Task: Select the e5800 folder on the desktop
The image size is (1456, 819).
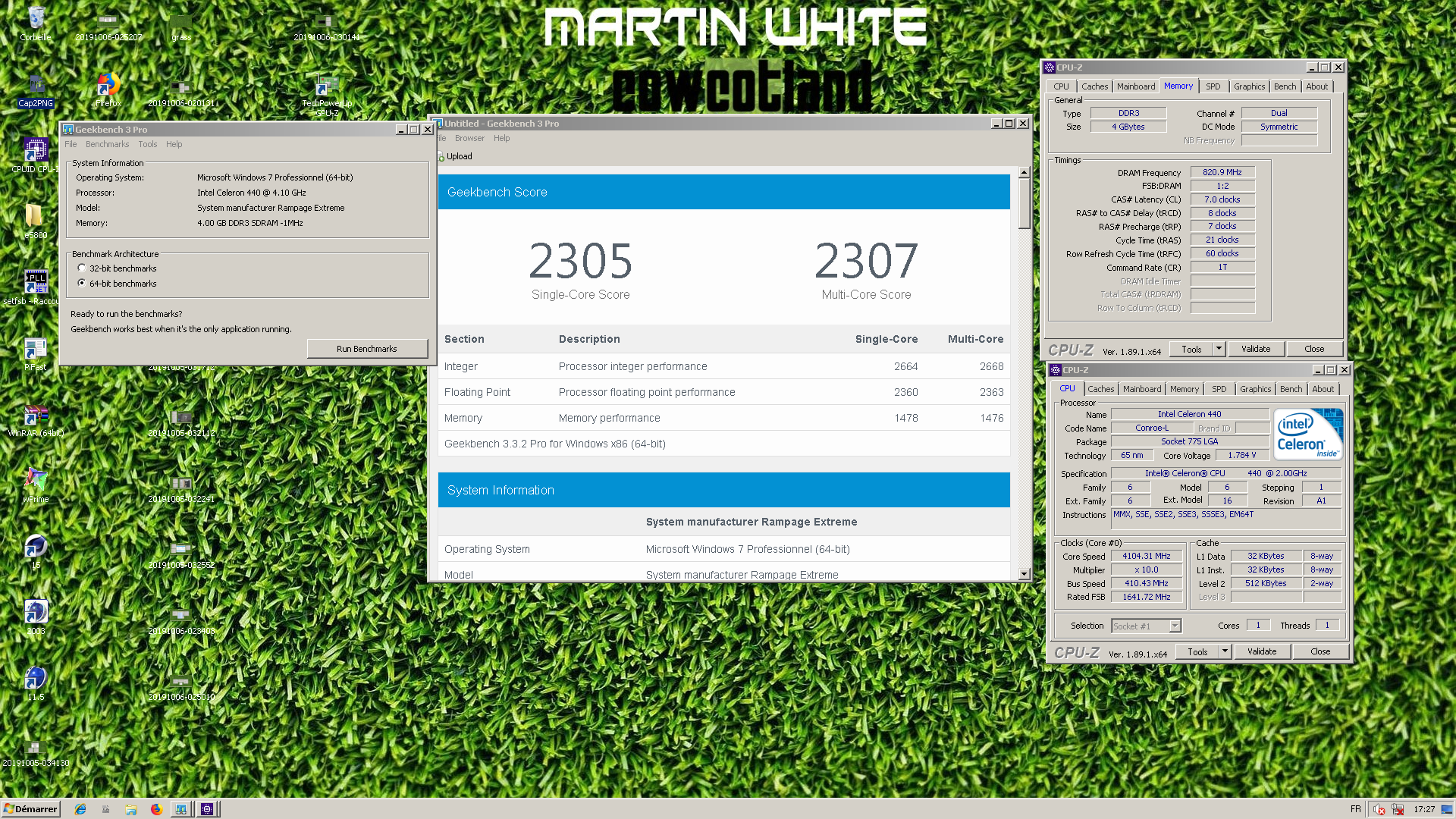Action: point(35,221)
